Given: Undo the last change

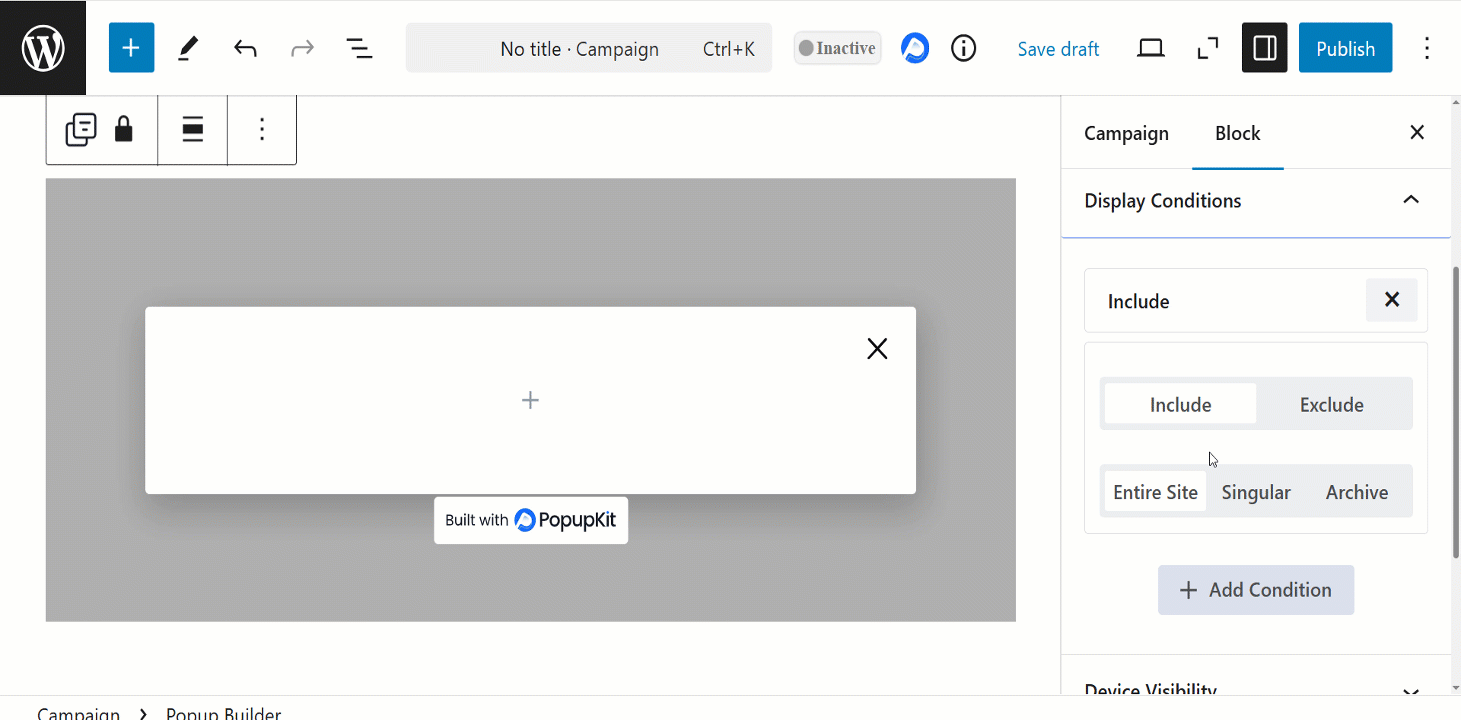Looking at the screenshot, I should (x=245, y=49).
